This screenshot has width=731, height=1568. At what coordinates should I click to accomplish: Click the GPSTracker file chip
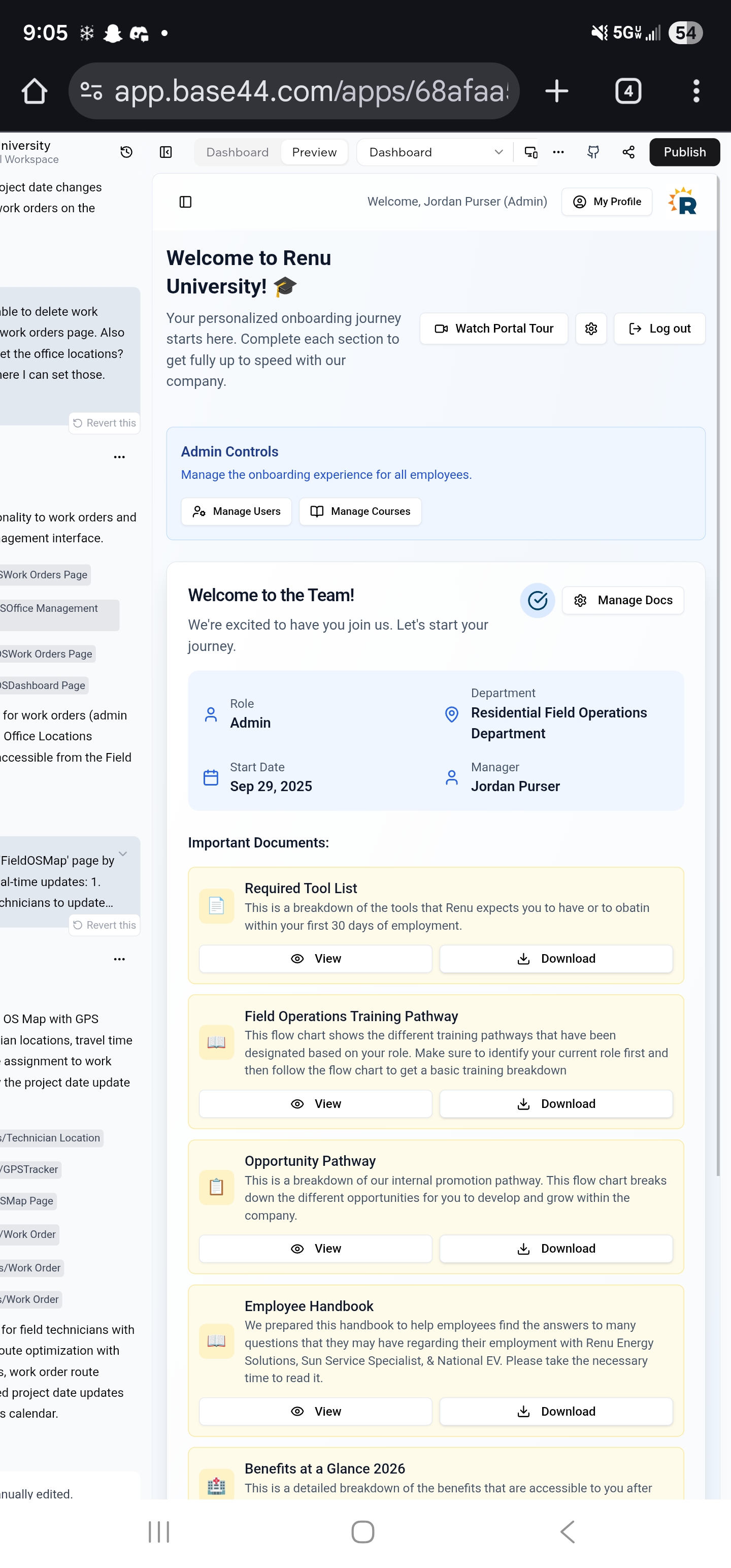click(30, 1170)
